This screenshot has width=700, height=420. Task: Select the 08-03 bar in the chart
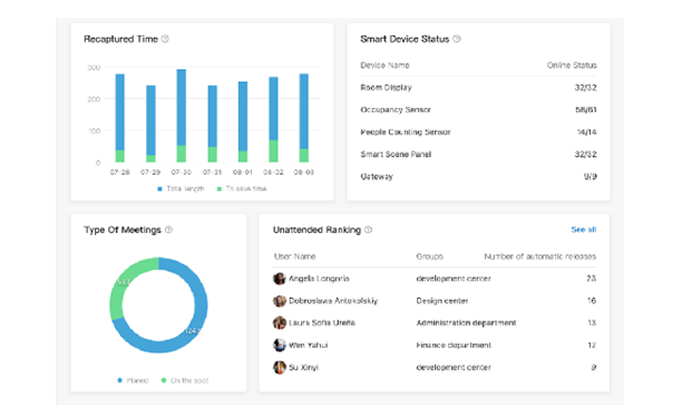[x=304, y=118]
